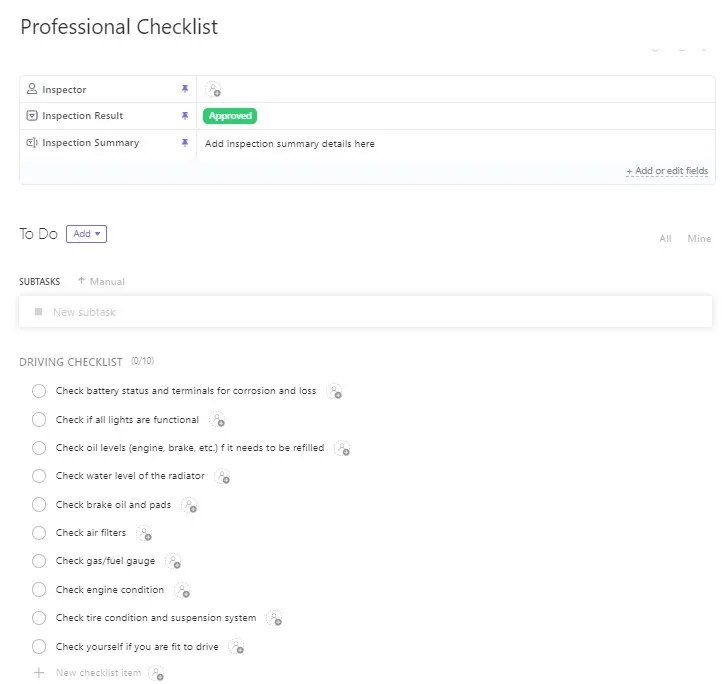The image size is (725, 684).
Task: Tick the Check yourself if fit to drive circle
Action: tap(39, 647)
